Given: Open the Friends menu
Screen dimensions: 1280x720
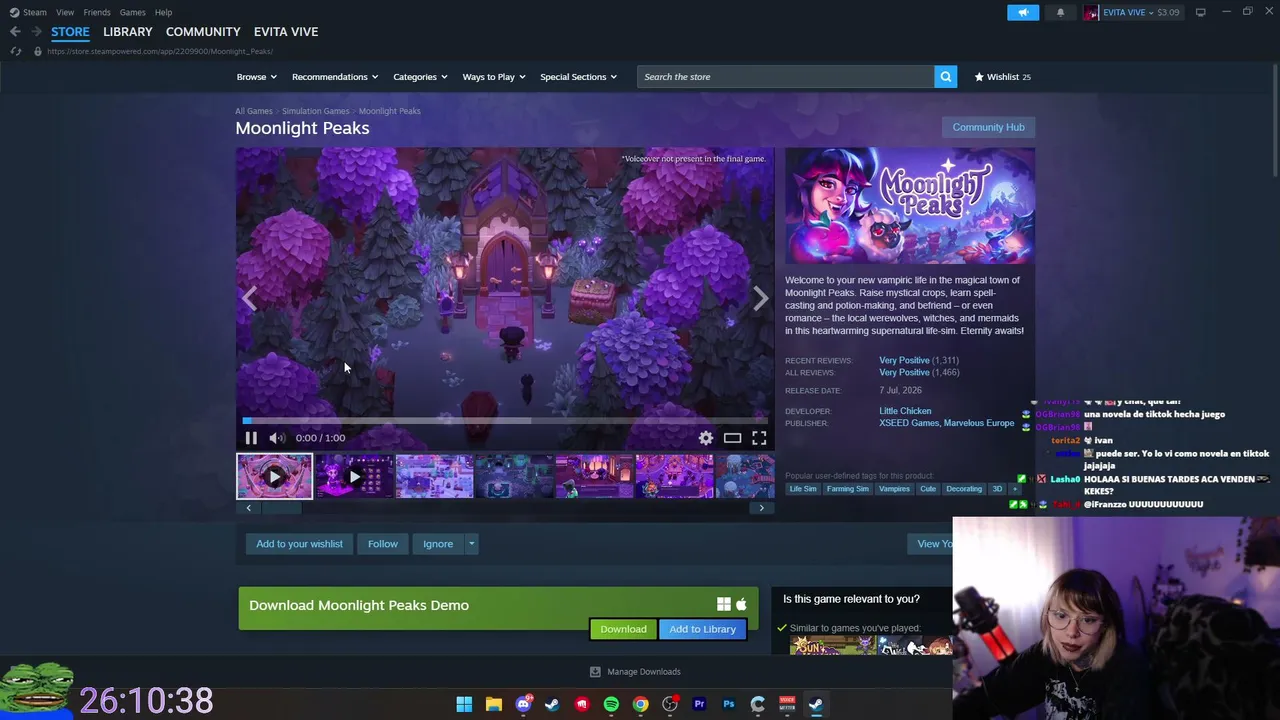Looking at the screenshot, I should (97, 12).
